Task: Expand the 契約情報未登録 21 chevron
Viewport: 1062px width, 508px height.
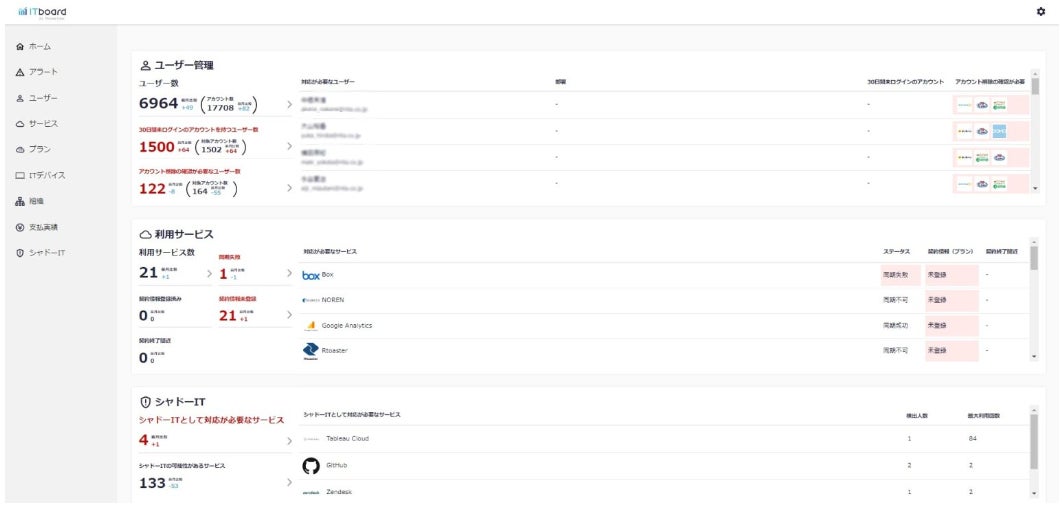Action: pos(289,315)
